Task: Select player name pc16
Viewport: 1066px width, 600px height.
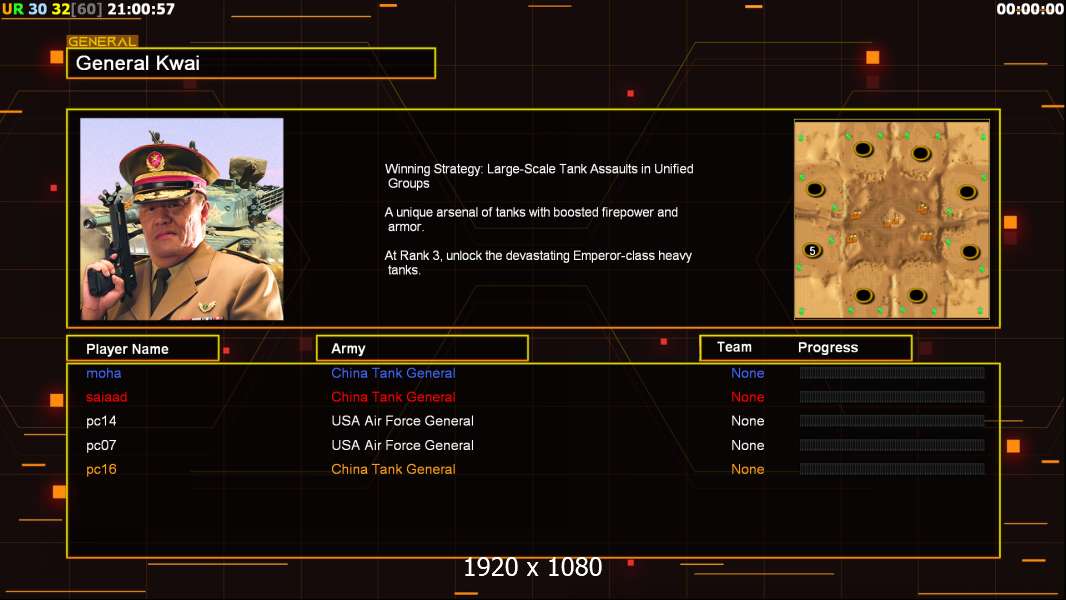Action: [101, 470]
